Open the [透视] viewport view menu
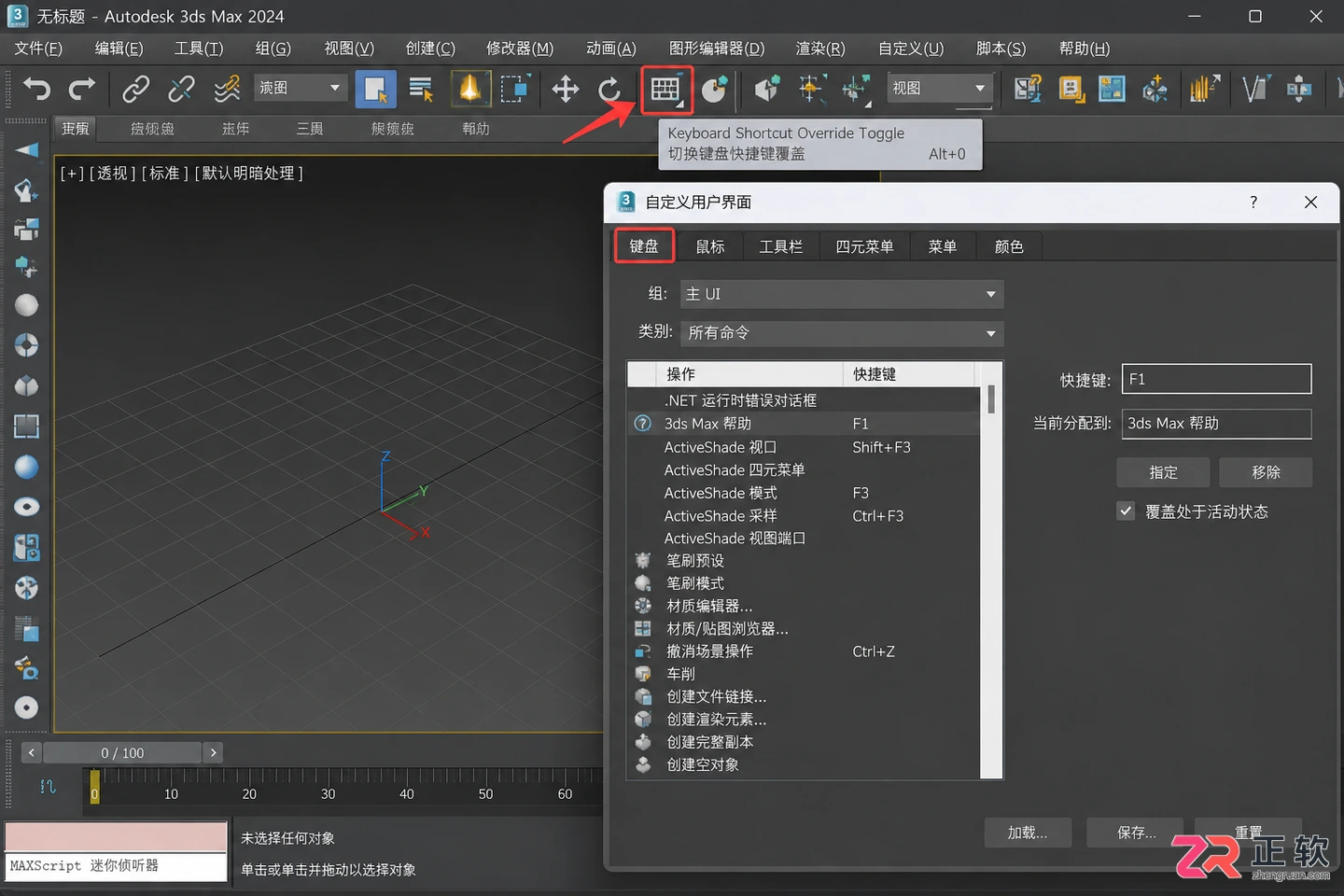1344x896 pixels. [113, 174]
